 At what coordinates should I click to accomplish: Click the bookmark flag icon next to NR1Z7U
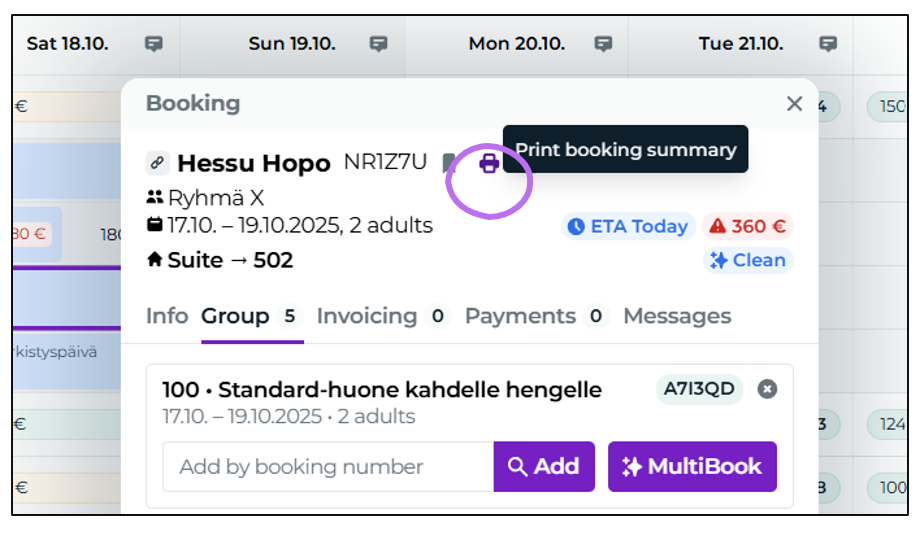(449, 163)
